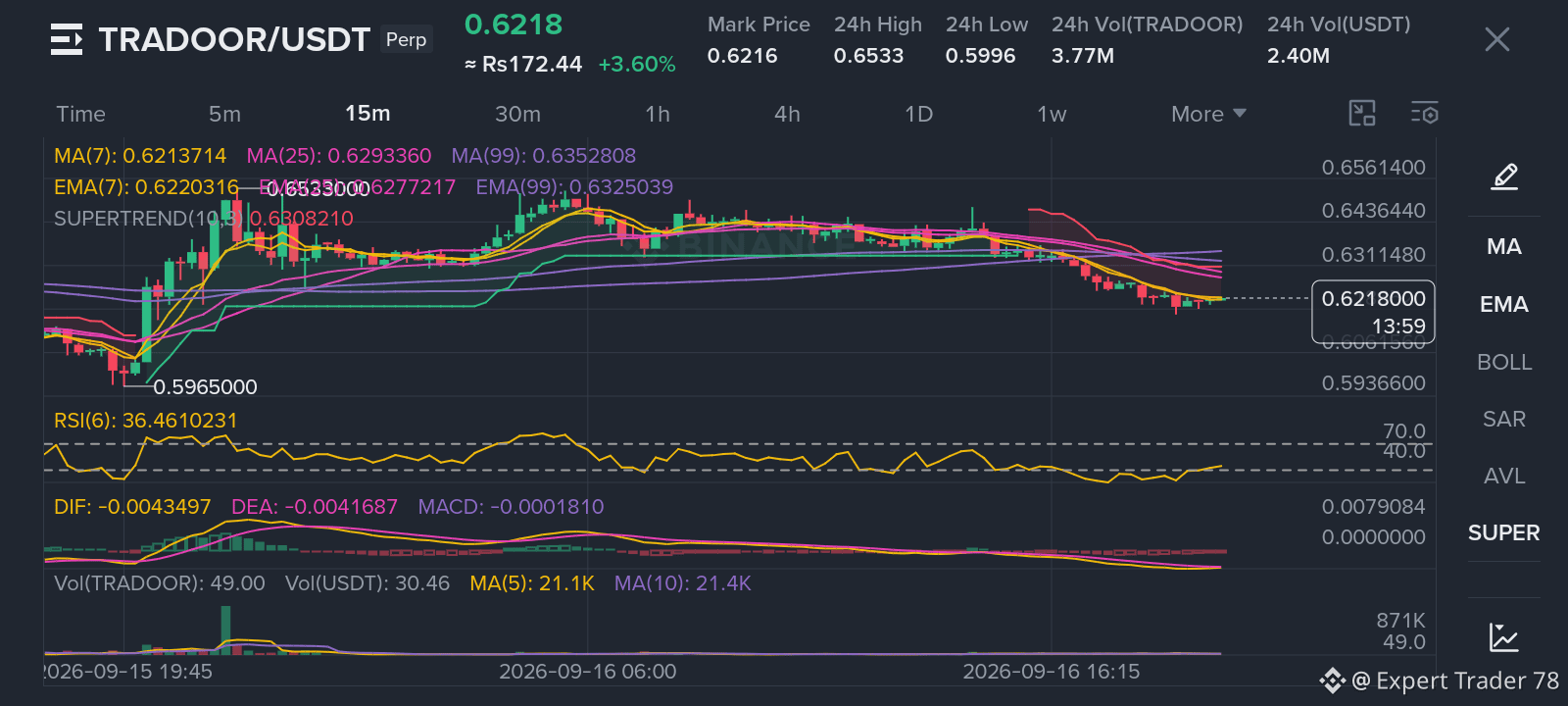Switch to the 4h timeframe
Screen dimensions: 1568x706
coord(787,114)
